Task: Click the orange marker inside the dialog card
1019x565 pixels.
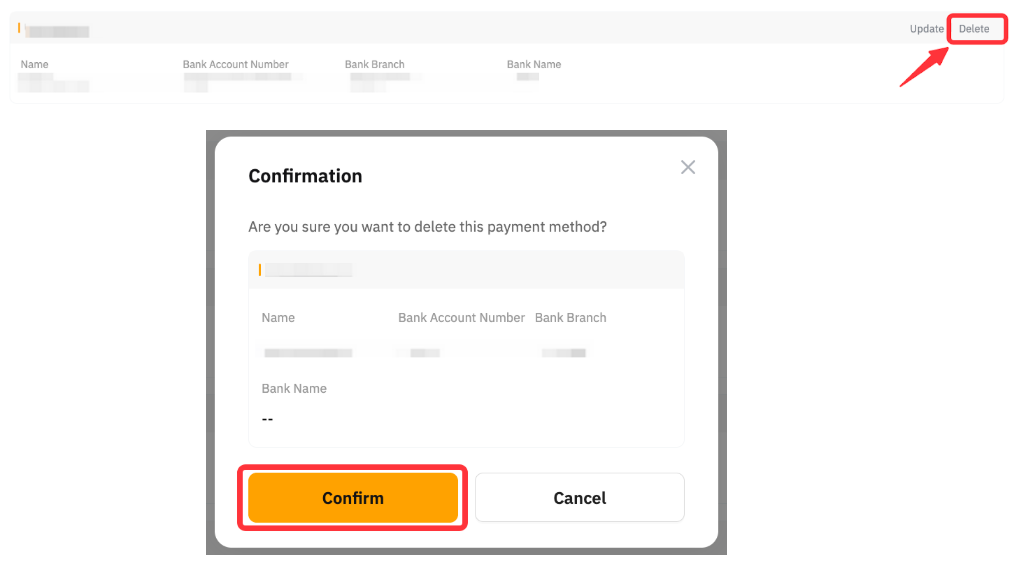Action: coord(260,270)
